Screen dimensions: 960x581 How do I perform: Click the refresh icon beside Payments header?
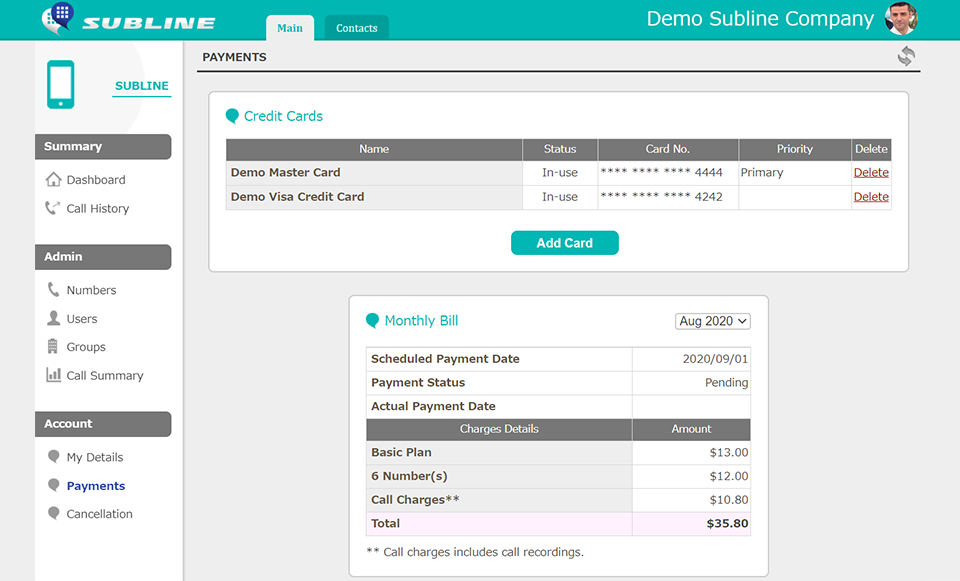pyautogui.click(x=906, y=57)
